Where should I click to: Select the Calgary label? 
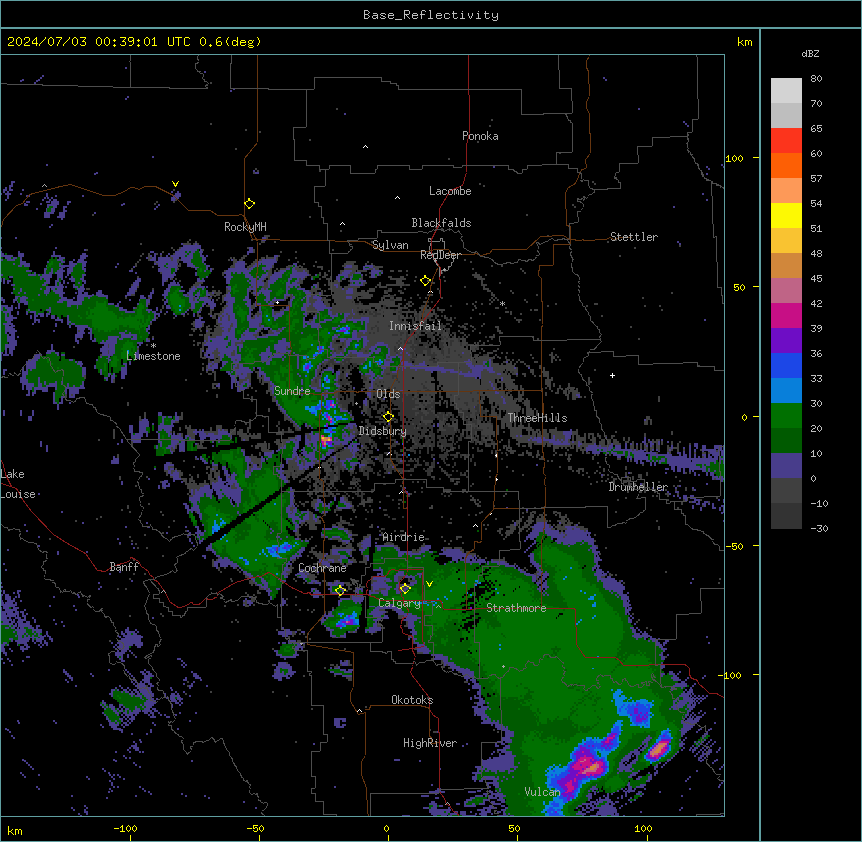400,603
